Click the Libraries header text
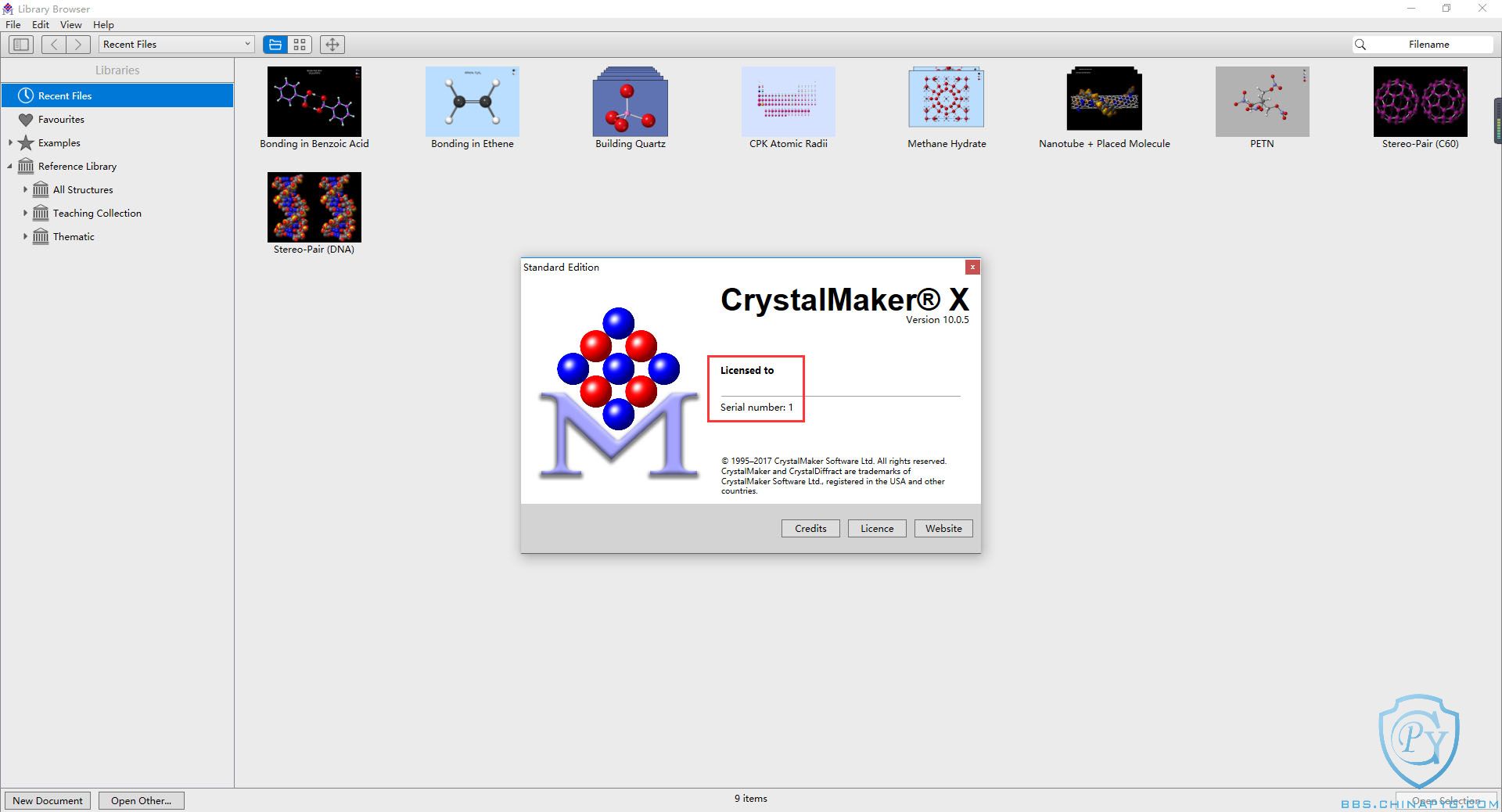 click(117, 70)
